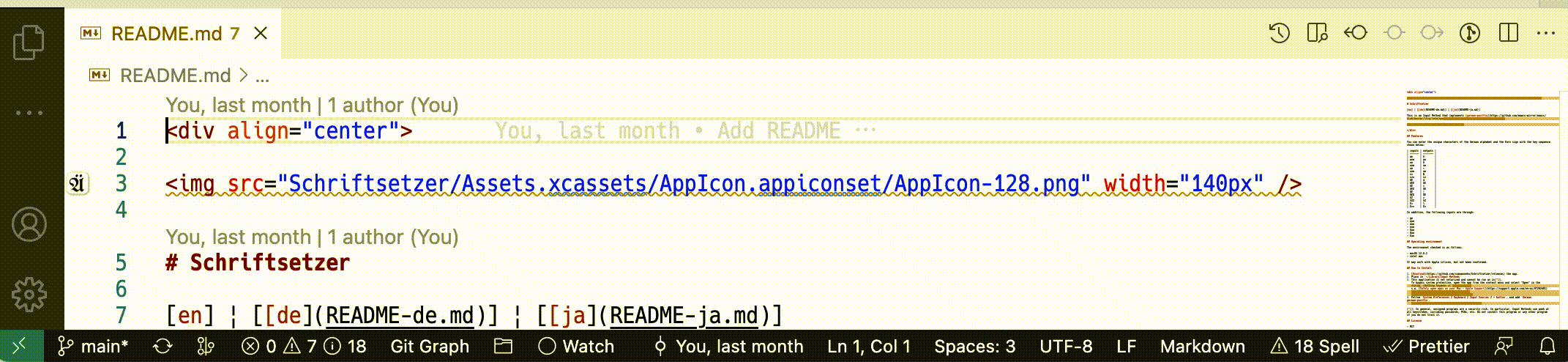Screen dimensions: 1568x362
Task: Open file history clock icon
Action: point(1279,33)
